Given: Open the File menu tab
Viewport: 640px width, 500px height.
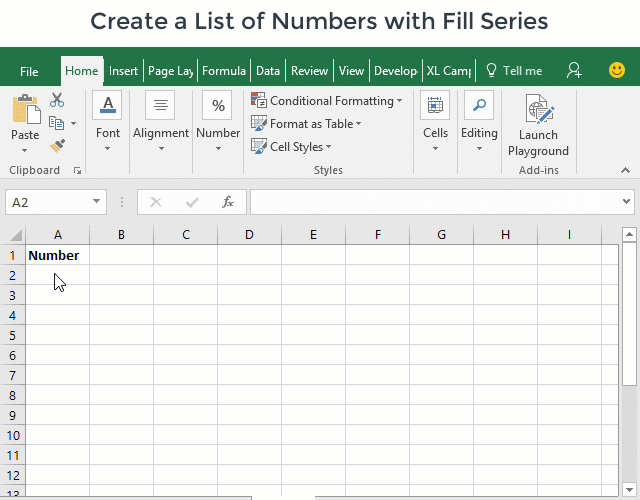Looking at the screenshot, I should 29,71.
